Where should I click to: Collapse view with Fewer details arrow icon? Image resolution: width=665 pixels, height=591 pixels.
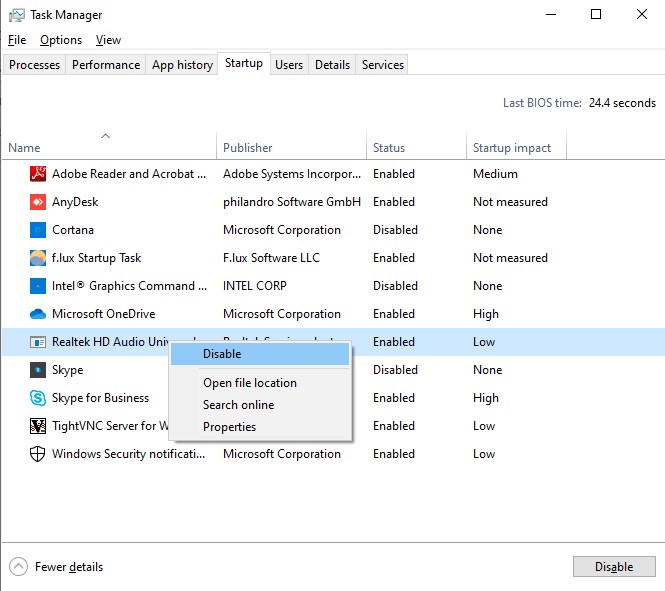point(18,566)
